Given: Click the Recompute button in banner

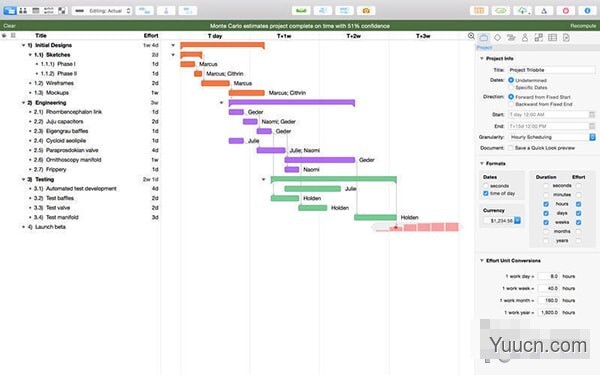Looking at the screenshot, I should click(583, 26).
